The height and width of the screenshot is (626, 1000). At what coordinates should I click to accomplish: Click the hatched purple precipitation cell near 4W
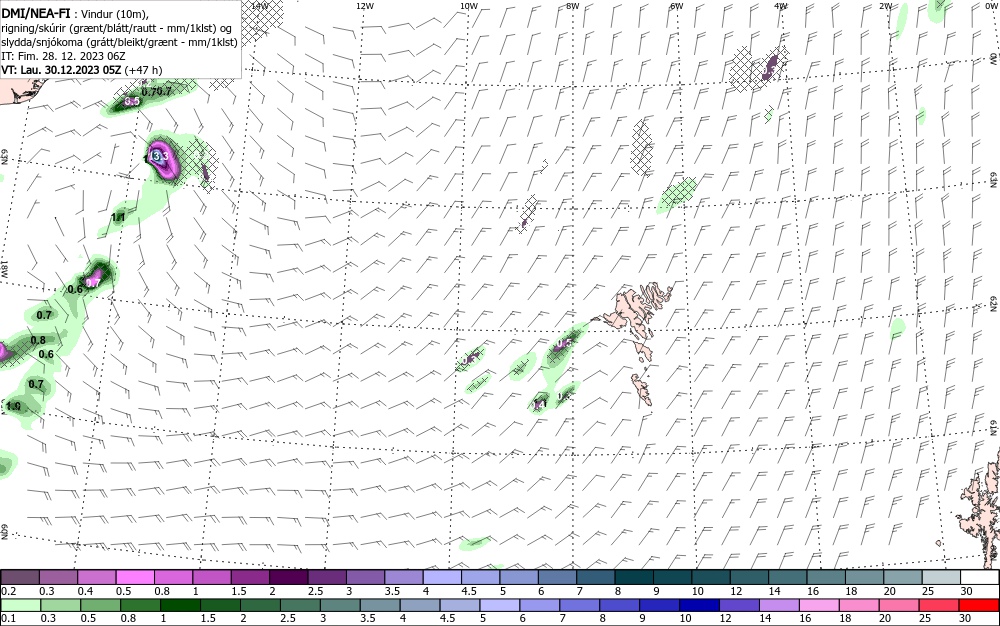tap(770, 66)
